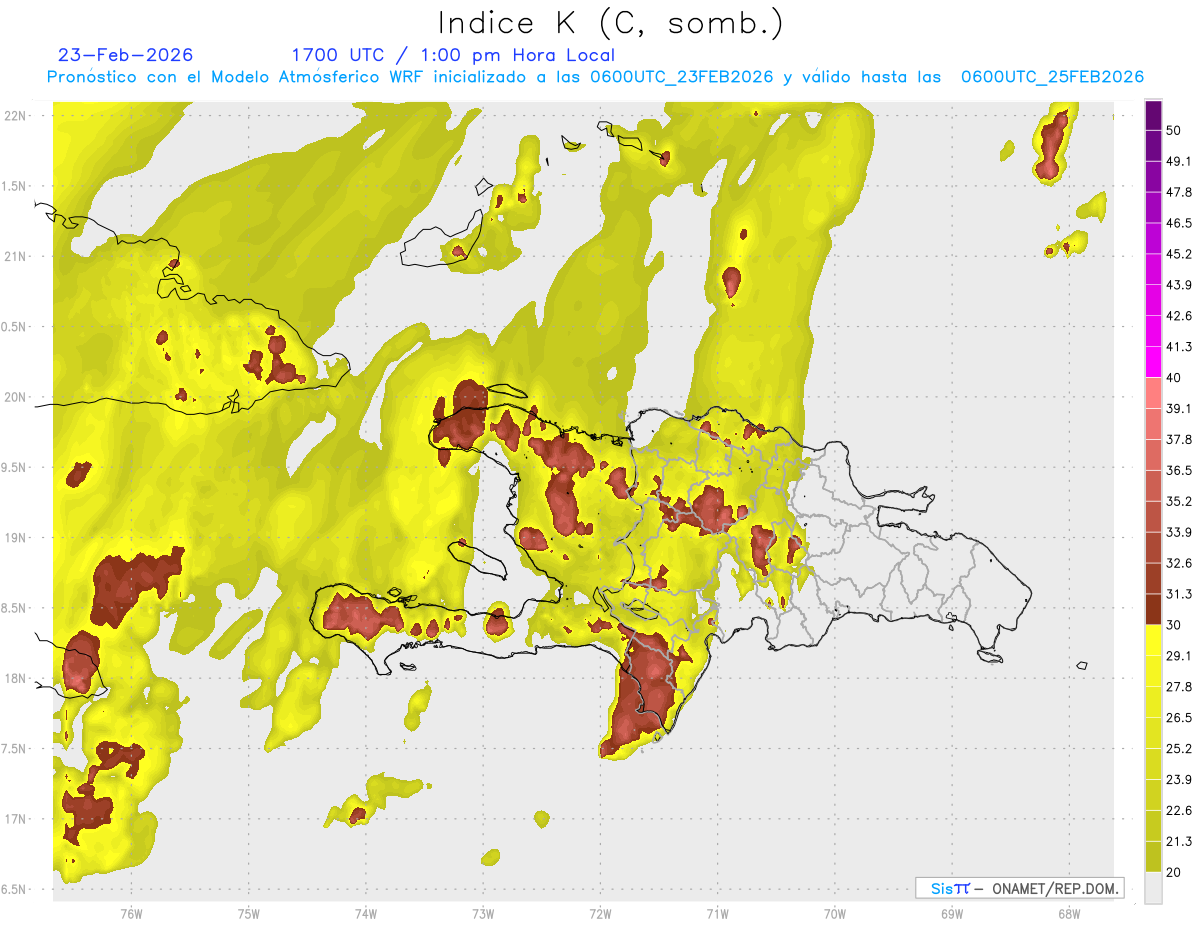1200x927 pixels.
Task: Click the "21N" latitude label
Action: 15,257
